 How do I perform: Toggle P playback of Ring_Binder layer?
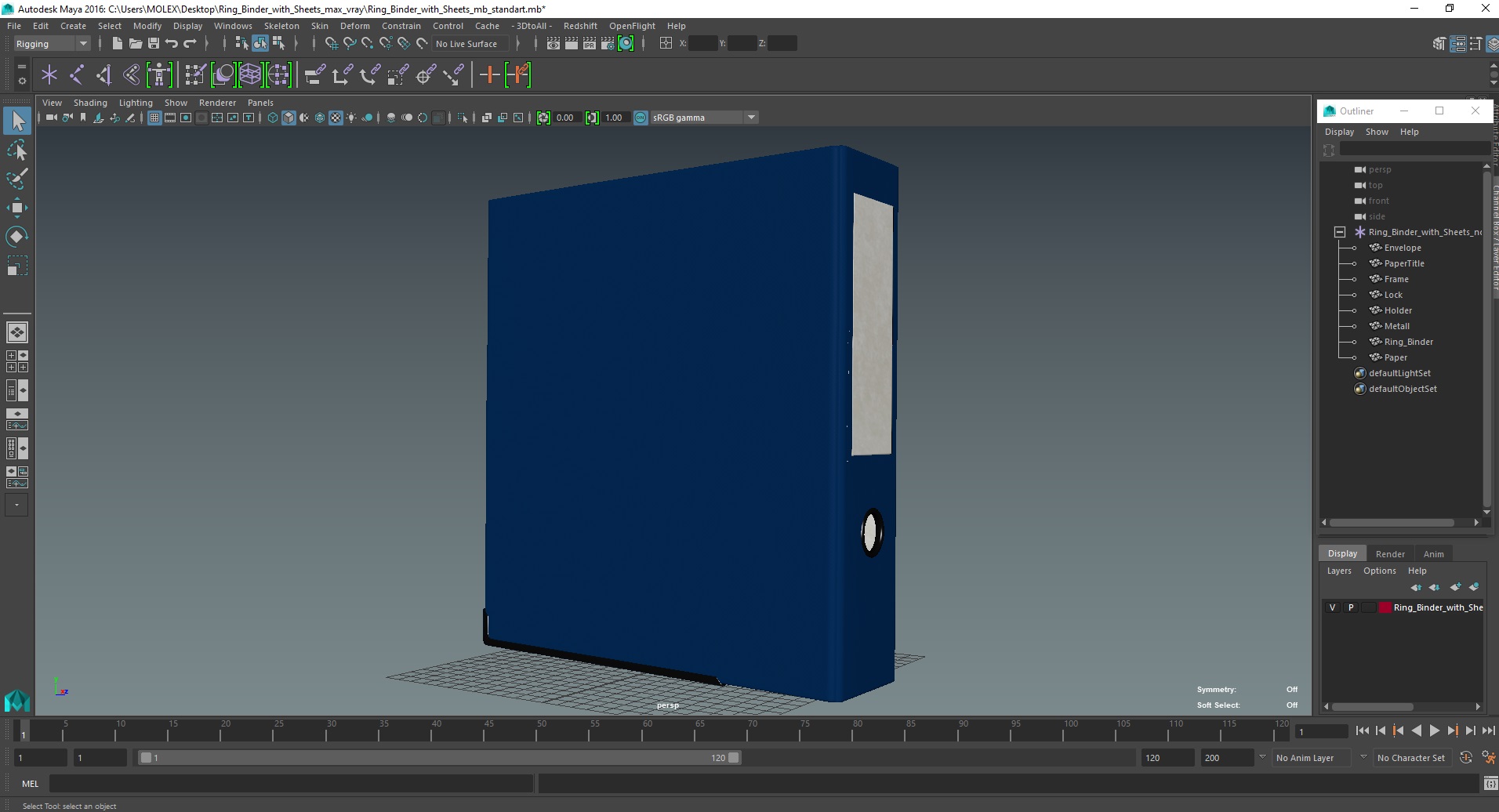click(1350, 607)
